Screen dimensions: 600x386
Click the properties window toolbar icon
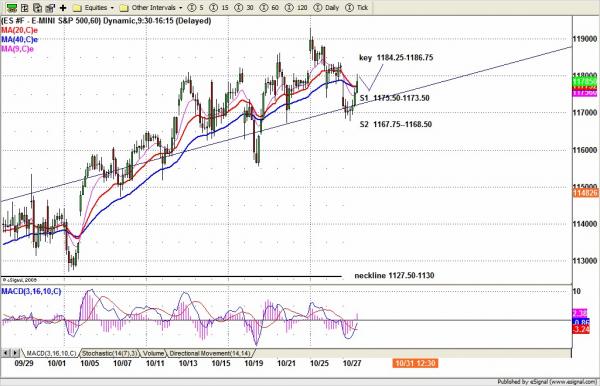tap(50, 7)
